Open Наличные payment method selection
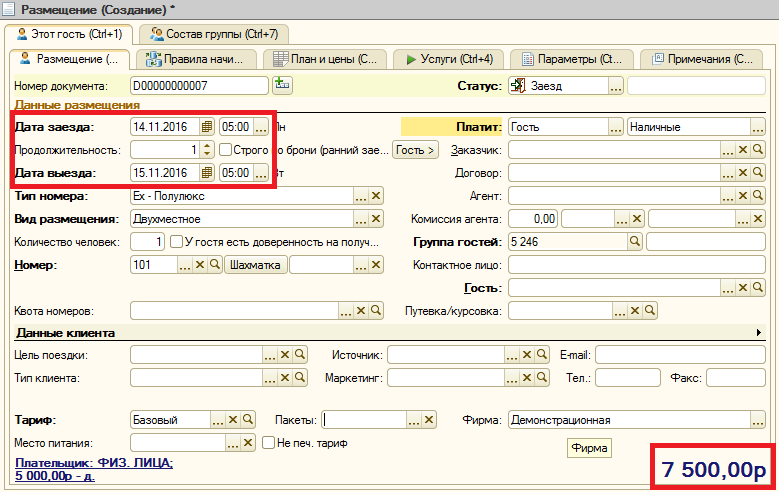Image resolution: width=779 pixels, height=492 pixels. point(758,127)
